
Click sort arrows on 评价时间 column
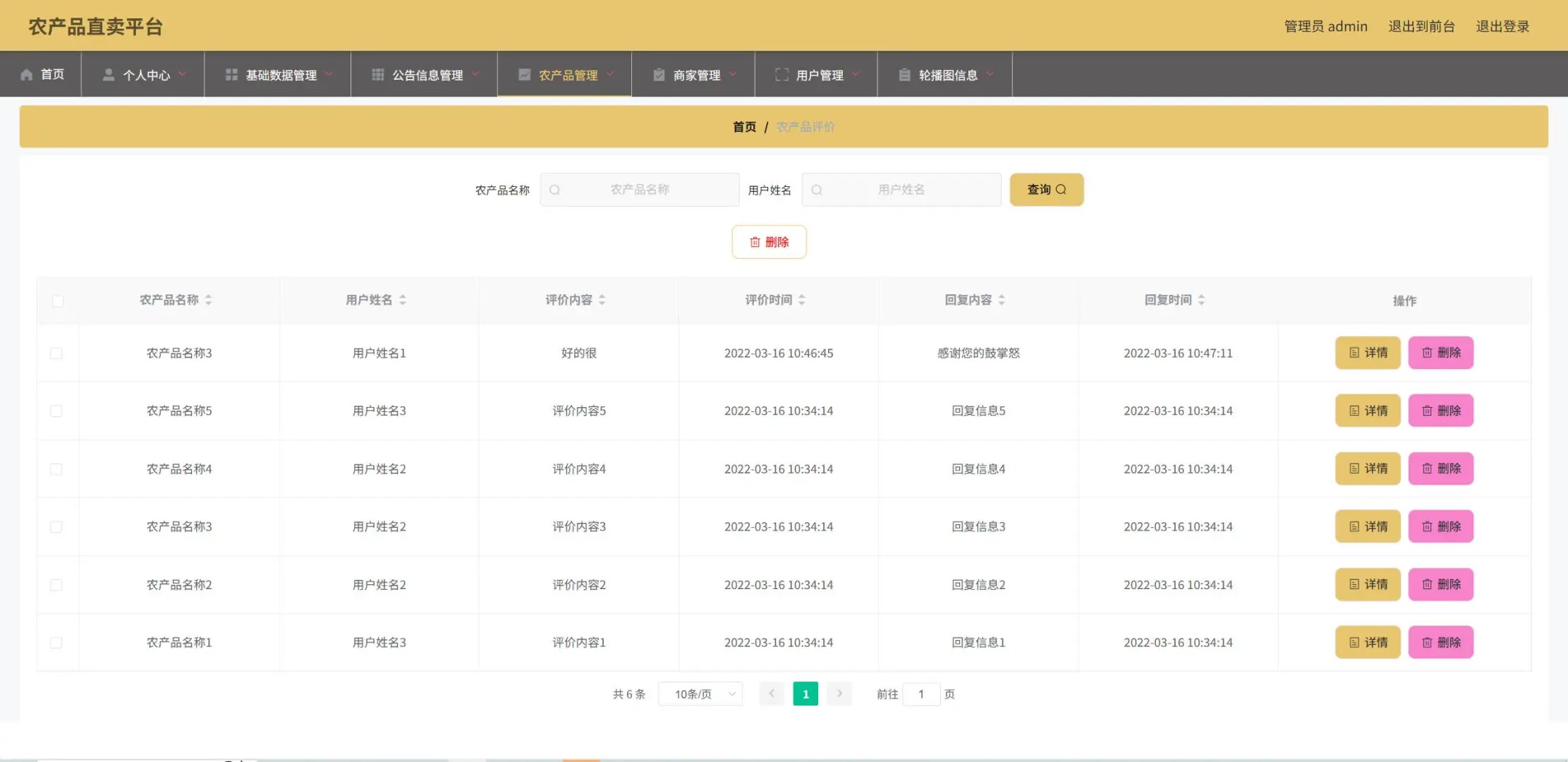[x=802, y=300]
